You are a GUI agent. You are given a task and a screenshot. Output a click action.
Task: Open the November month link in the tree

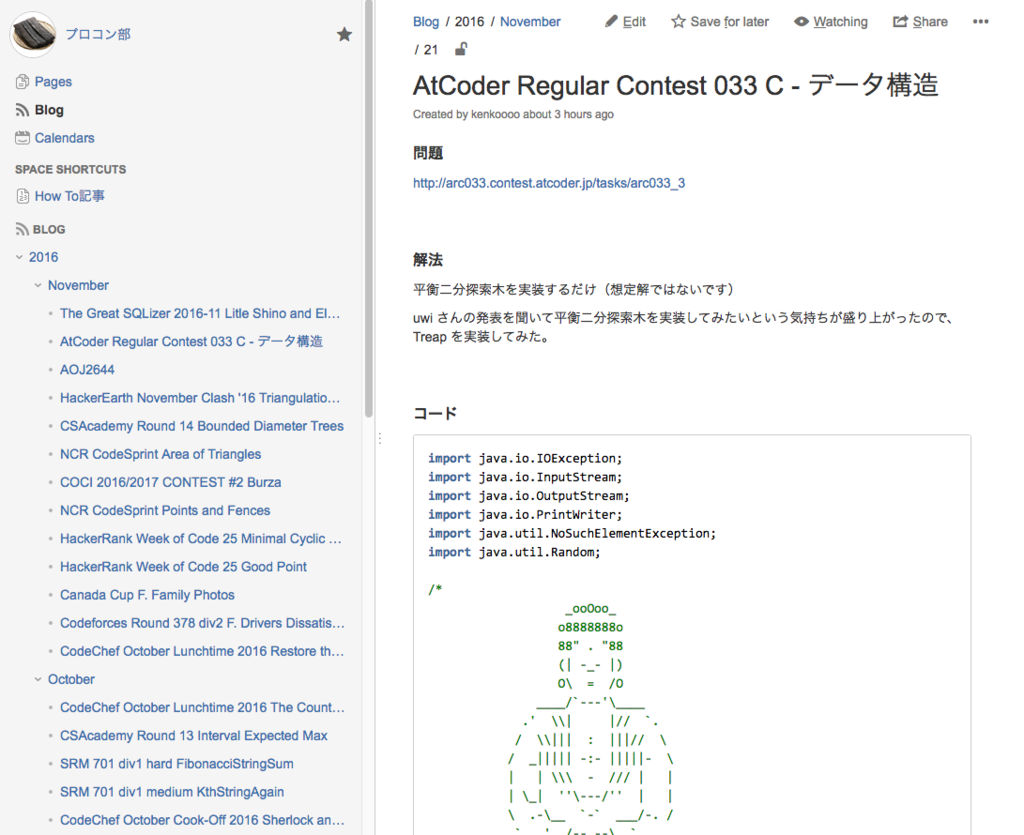point(78,285)
